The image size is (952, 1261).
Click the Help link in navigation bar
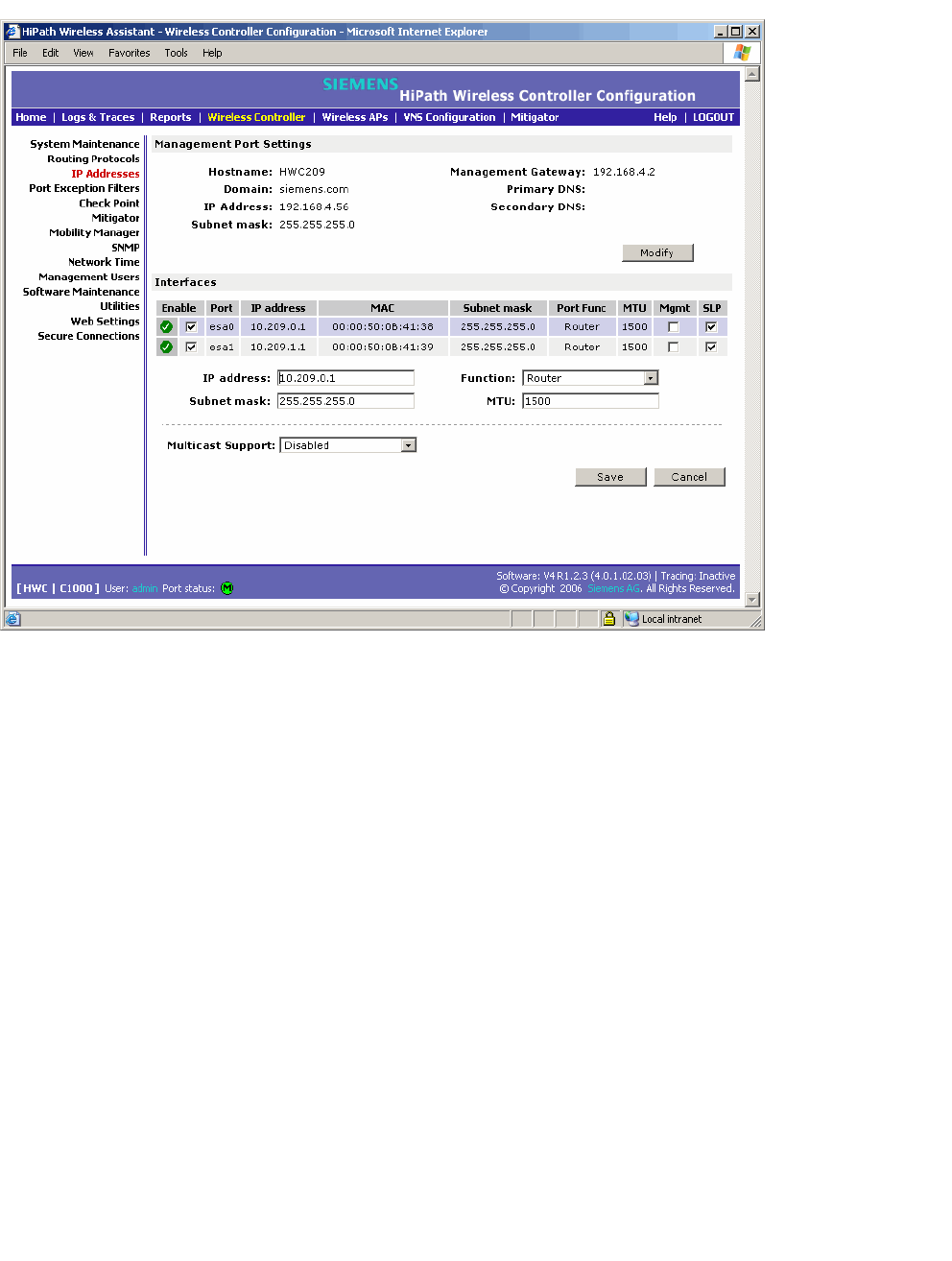coord(665,117)
